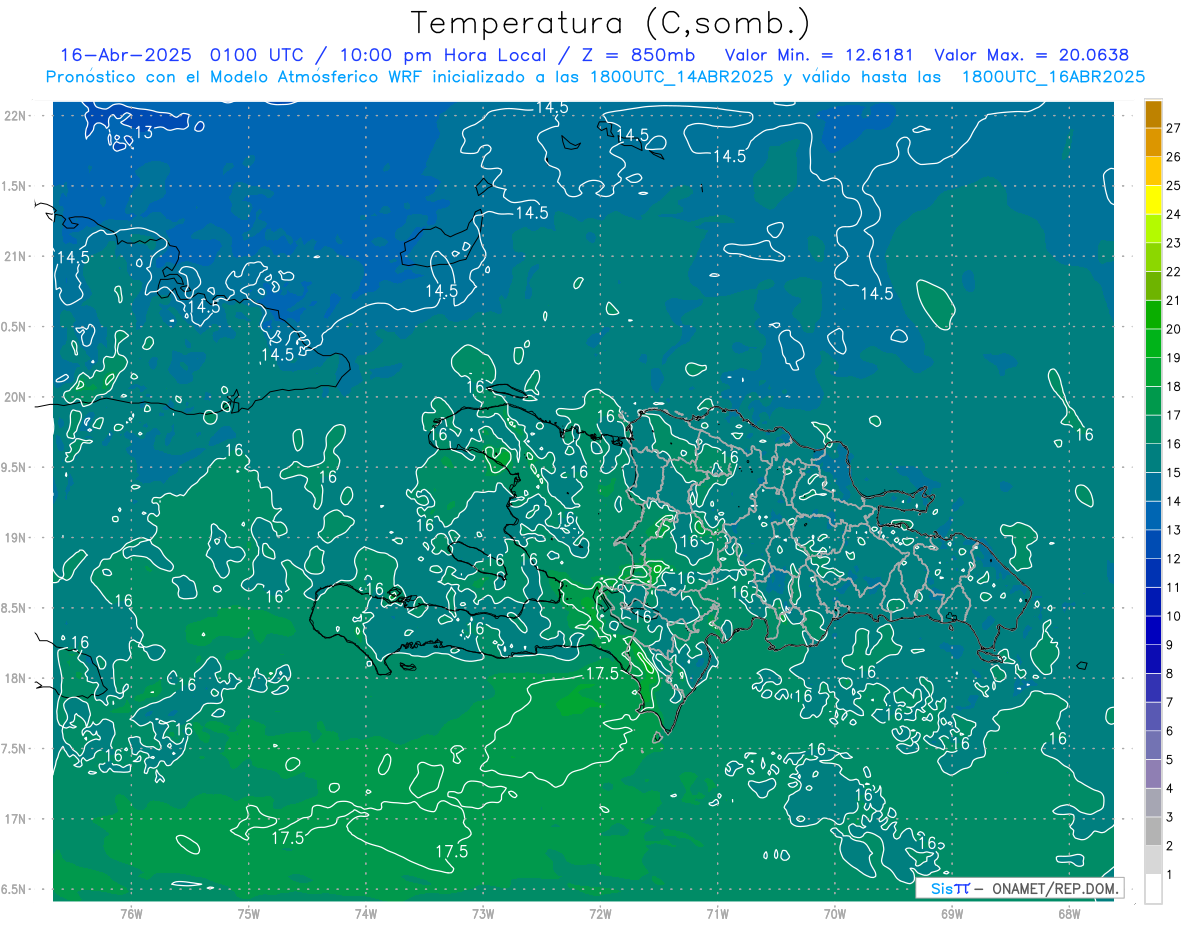1200x927 pixels.
Task: Click the '18N' latitude axis label
Action: coord(15,678)
